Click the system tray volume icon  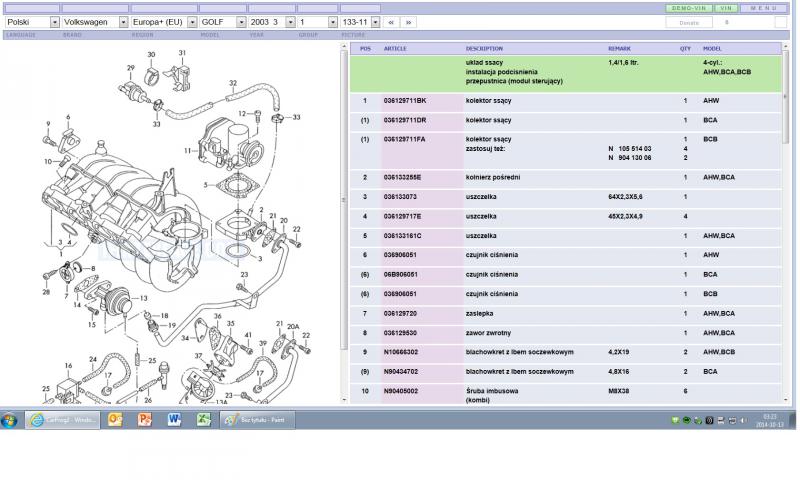pos(743,421)
